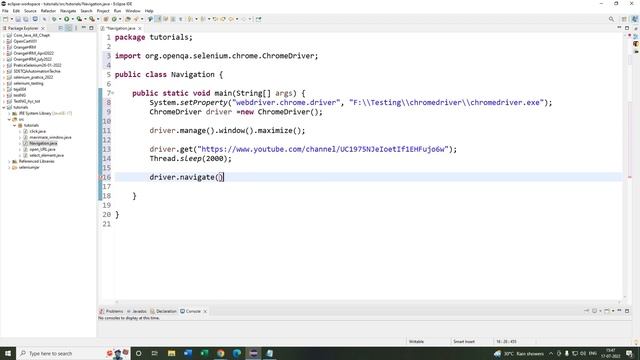Click the Save All toolbar icon

click(26, 19)
